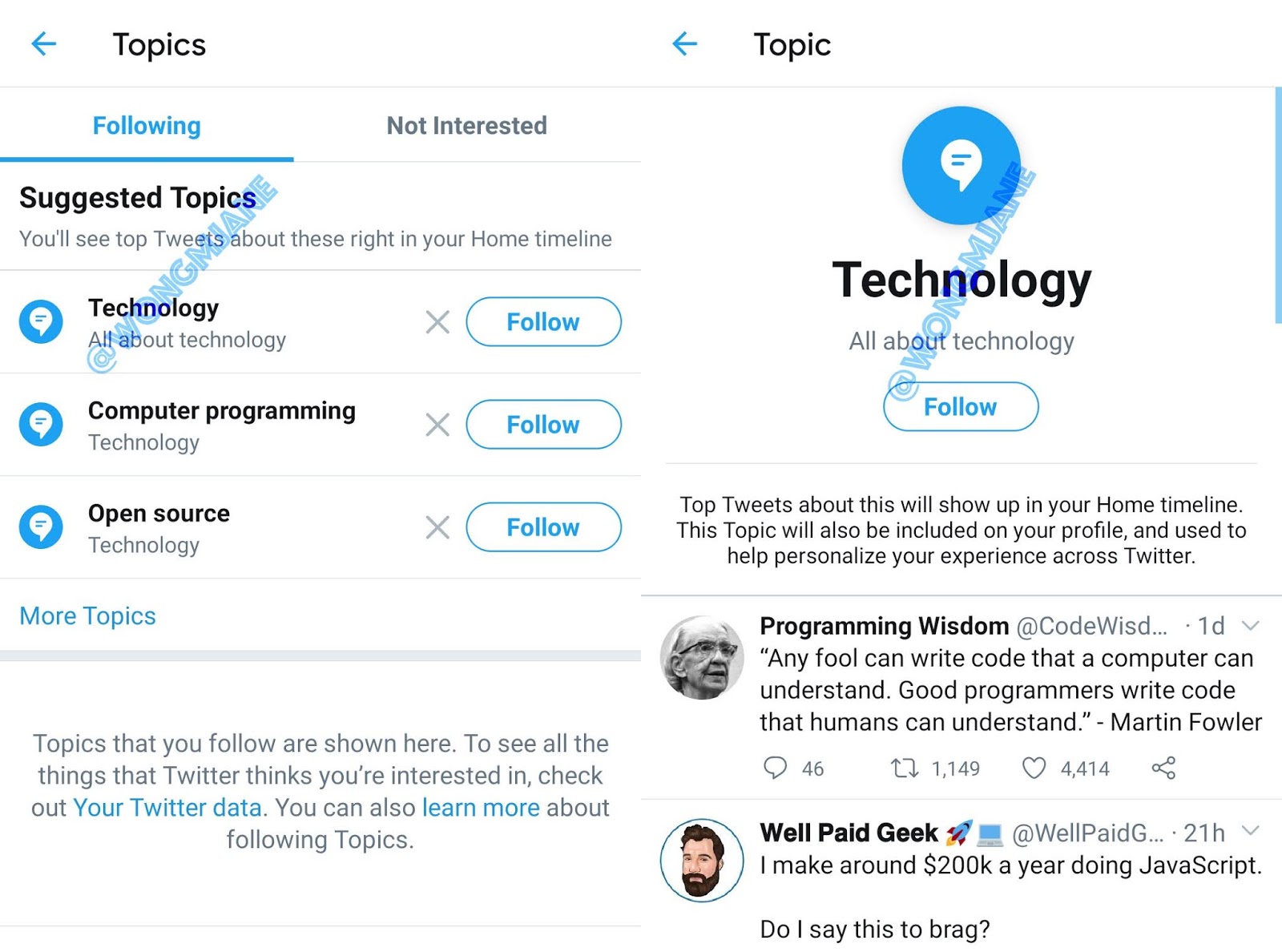This screenshot has height=952, width=1282.
Task: Dismiss the Technology suggested topic
Action: [437, 322]
